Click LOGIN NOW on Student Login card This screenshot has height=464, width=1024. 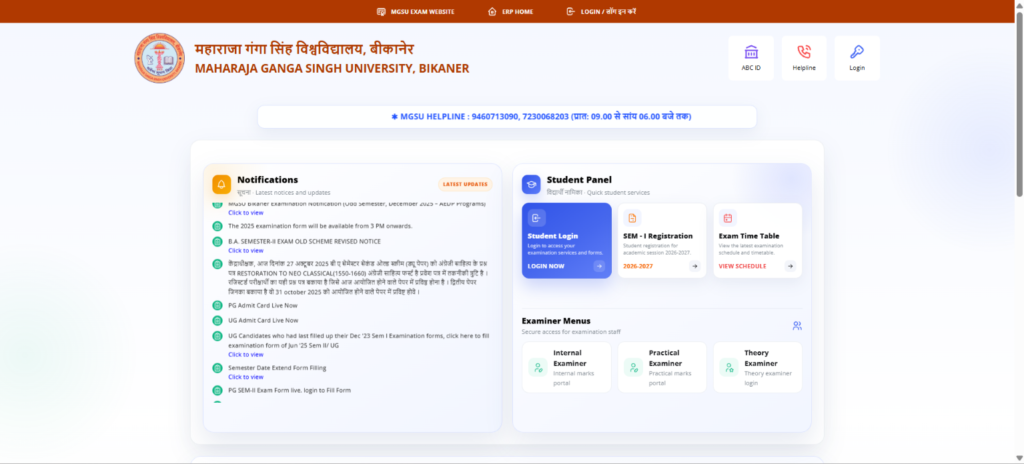546,266
